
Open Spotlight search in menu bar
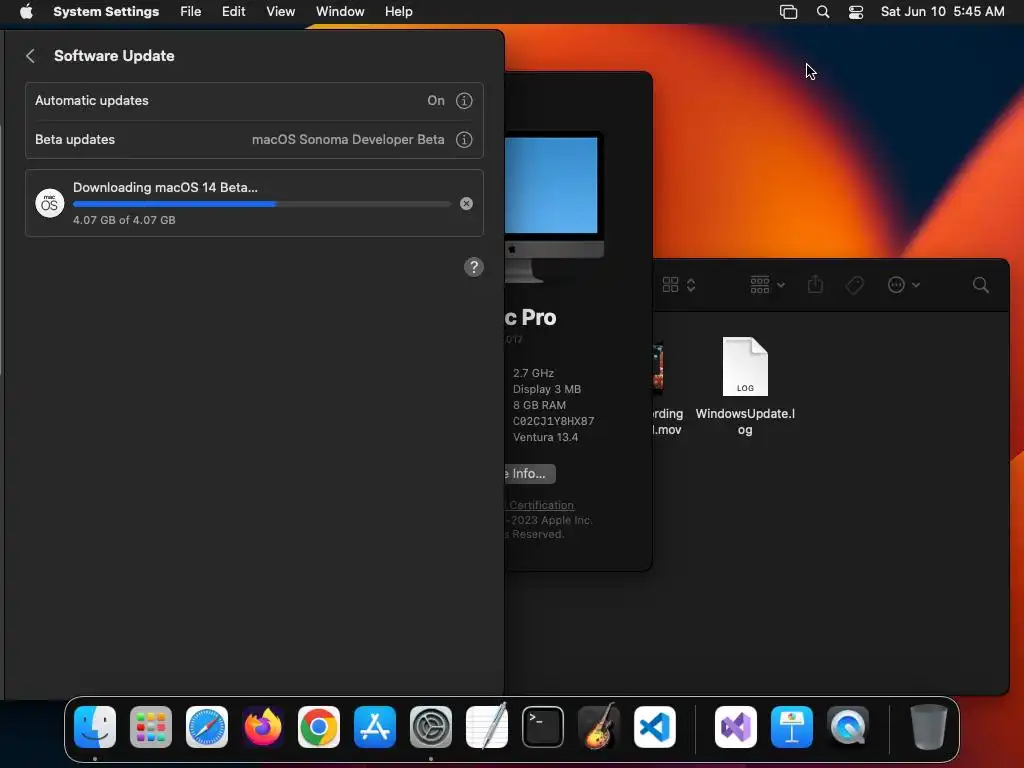(823, 12)
